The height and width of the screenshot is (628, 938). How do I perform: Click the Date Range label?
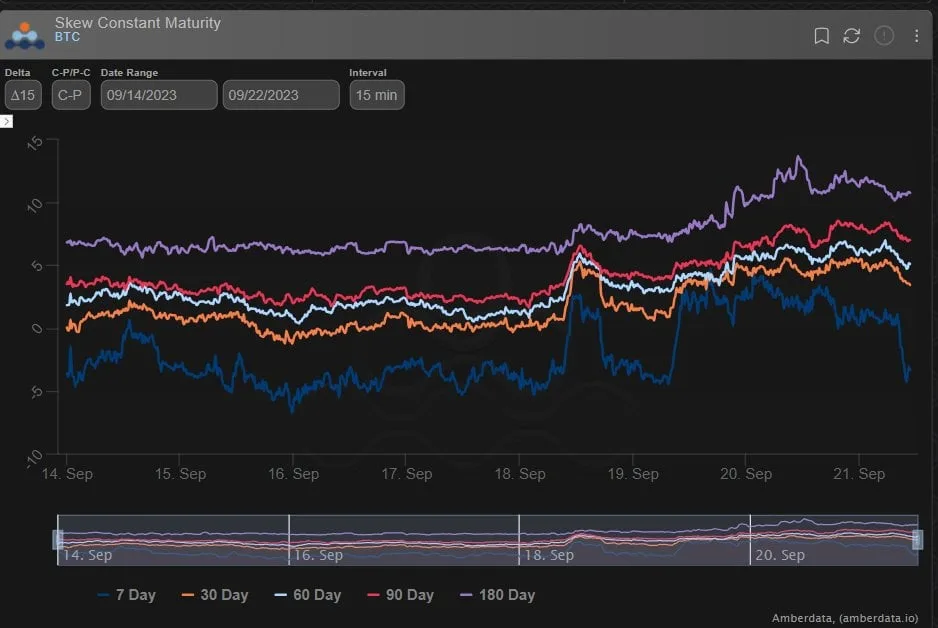[x=129, y=72]
